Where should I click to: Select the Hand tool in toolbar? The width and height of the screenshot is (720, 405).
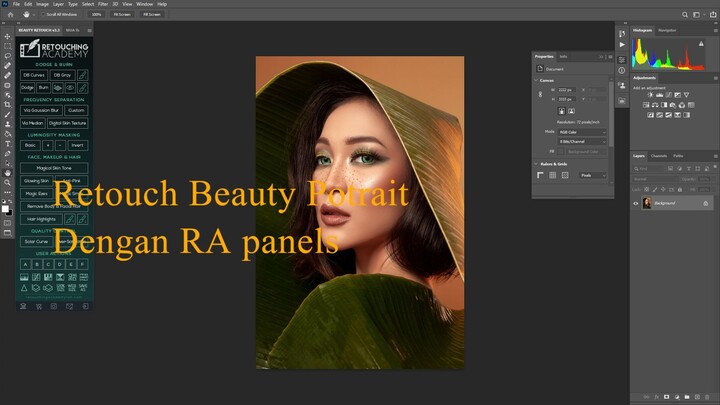click(x=7, y=173)
